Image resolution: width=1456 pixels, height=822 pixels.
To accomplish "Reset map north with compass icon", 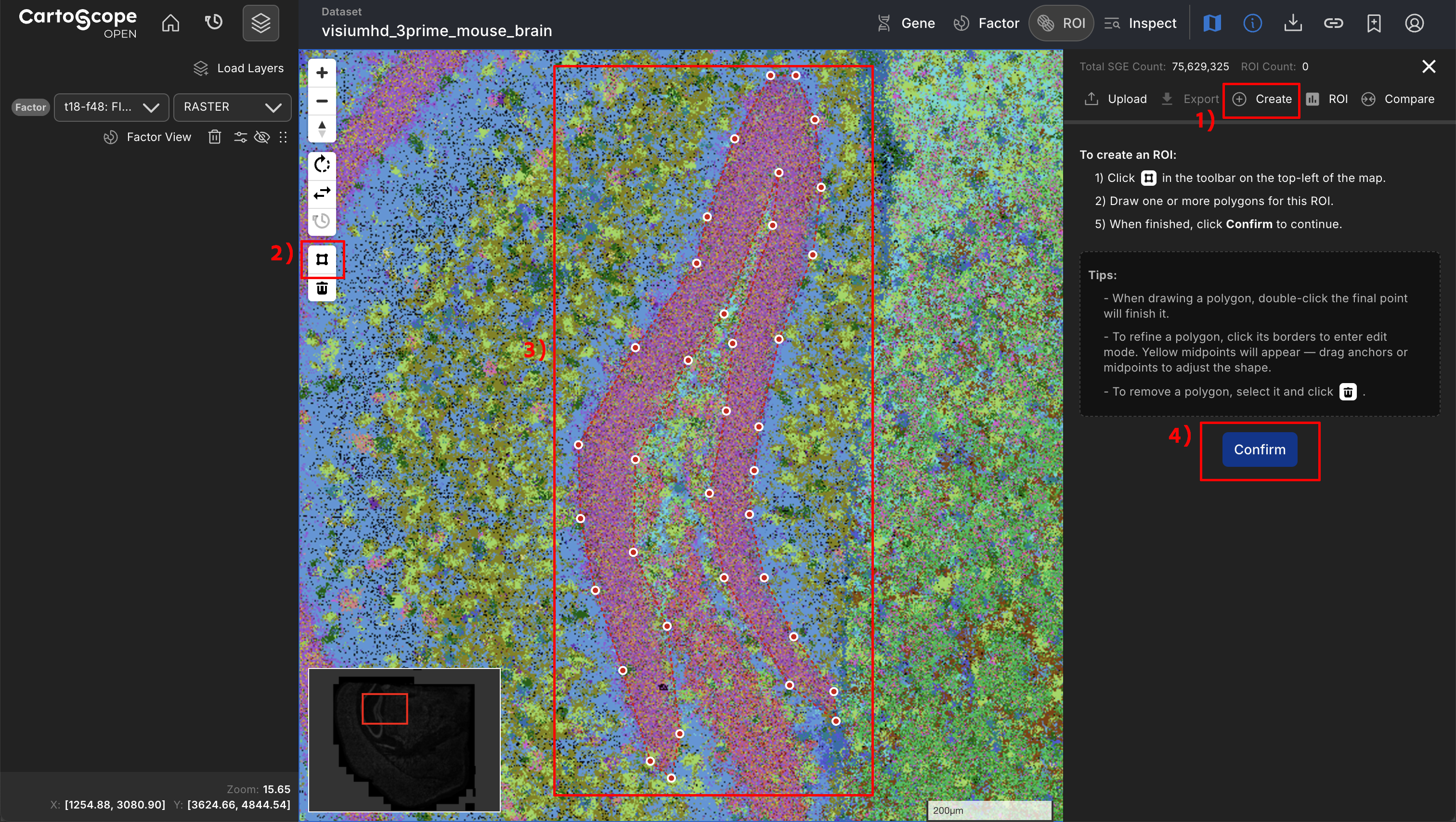I will (322, 129).
